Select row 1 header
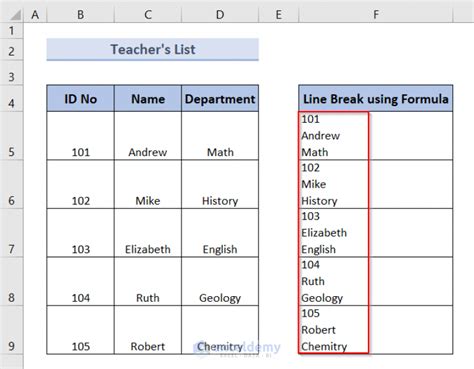The height and width of the screenshot is (369, 474). click(12, 31)
